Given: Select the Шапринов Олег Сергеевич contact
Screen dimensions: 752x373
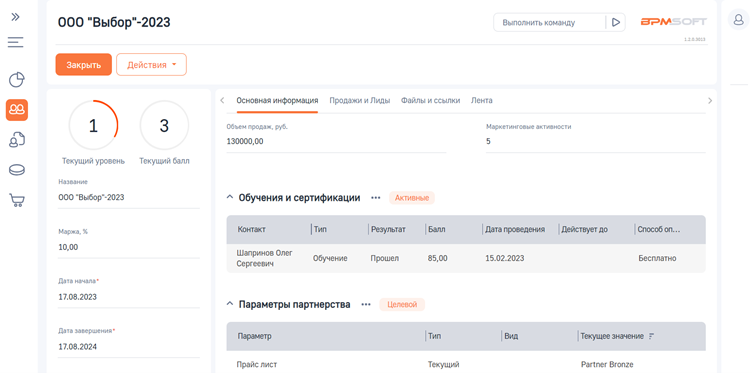Looking at the screenshot, I should pos(264,258).
